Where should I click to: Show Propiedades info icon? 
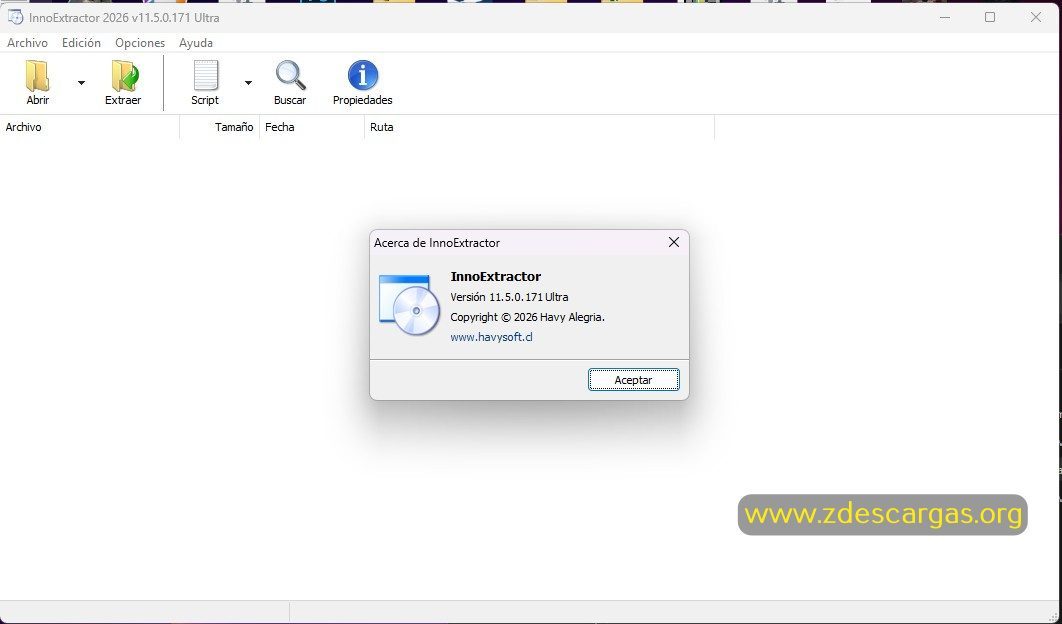362,83
